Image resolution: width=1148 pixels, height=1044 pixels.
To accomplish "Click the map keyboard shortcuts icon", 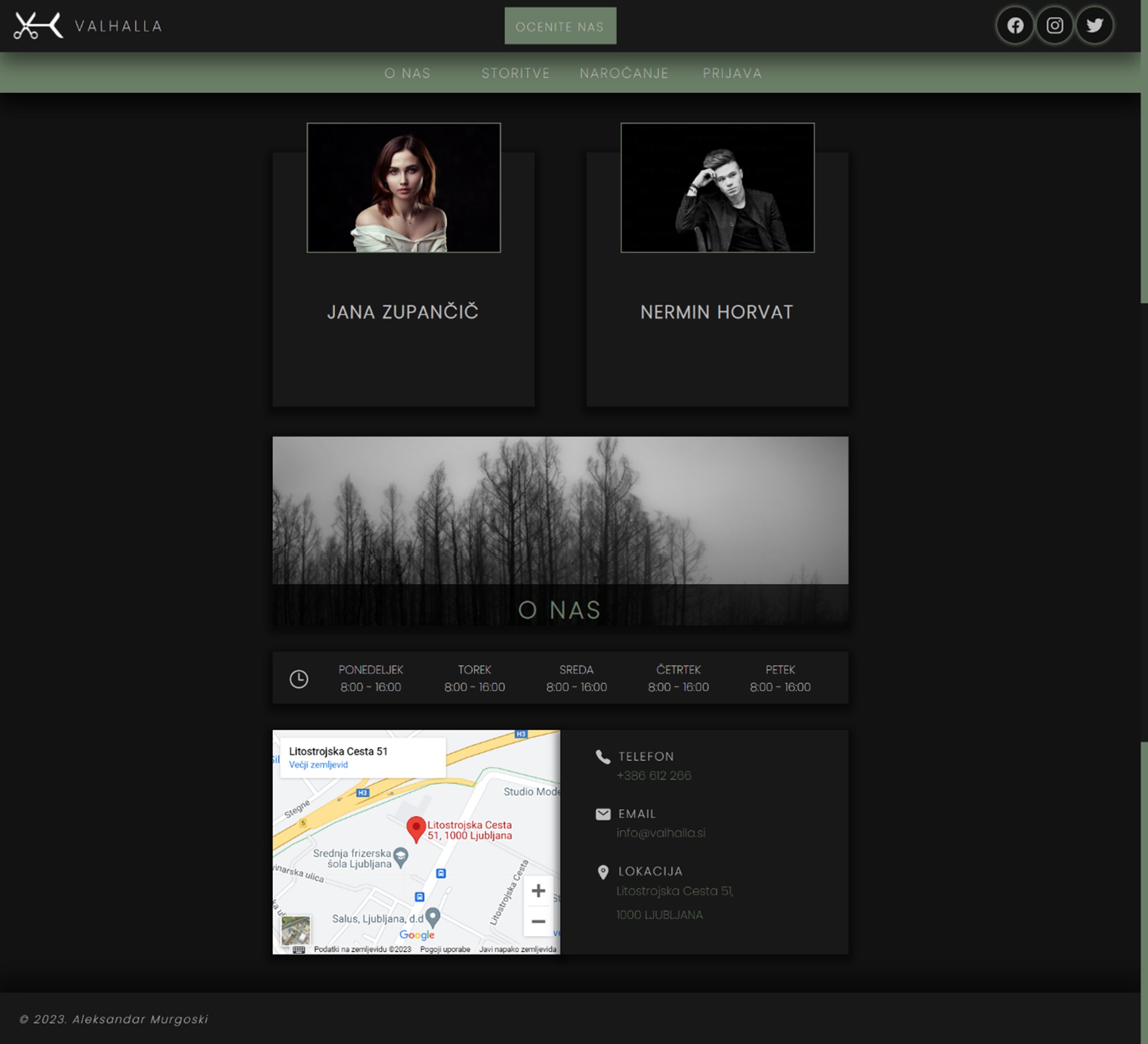I will (299, 949).
